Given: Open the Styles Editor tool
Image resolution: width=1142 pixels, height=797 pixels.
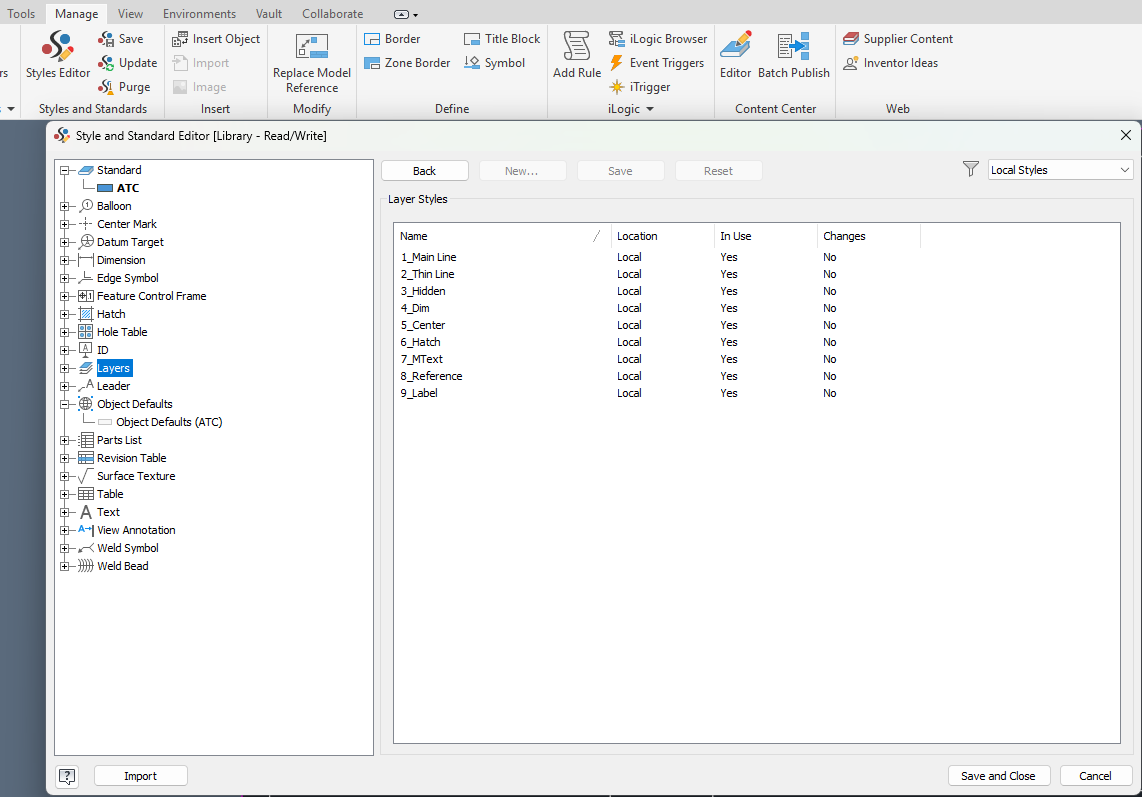Looking at the screenshot, I should [58, 54].
